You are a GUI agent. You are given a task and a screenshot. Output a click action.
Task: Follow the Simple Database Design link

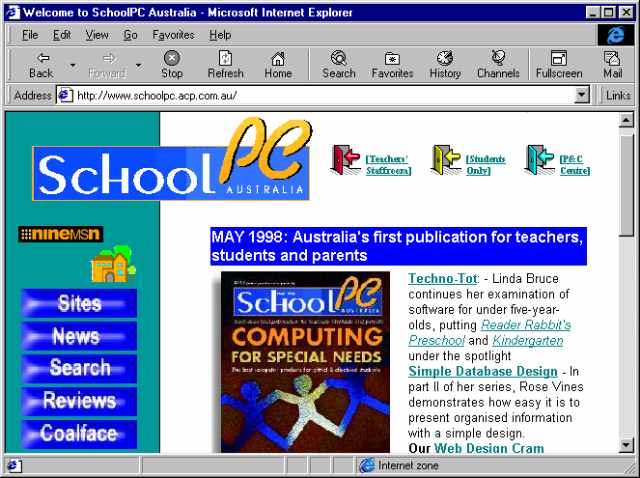pos(483,371)
